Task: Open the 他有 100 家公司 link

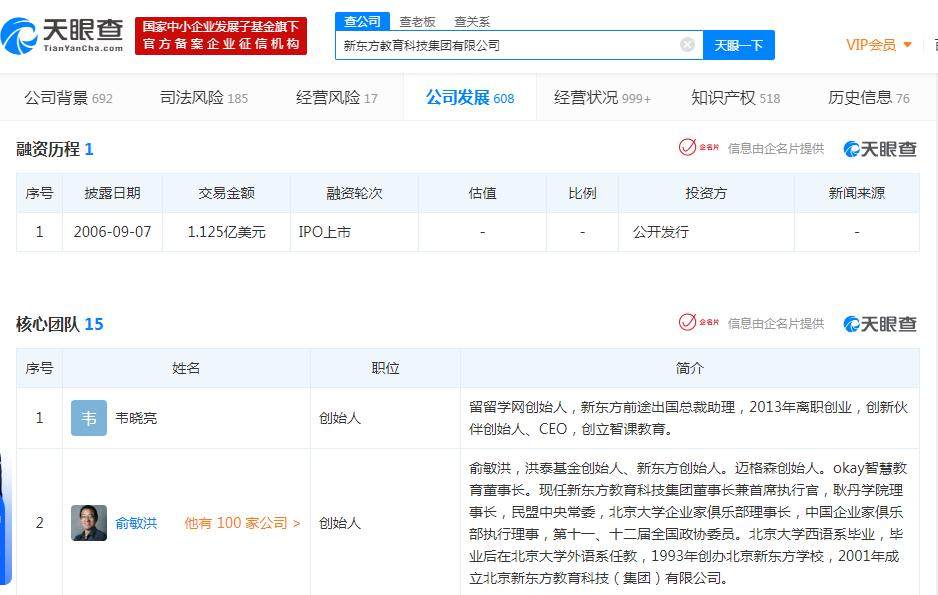Action: tap(242, 523)
